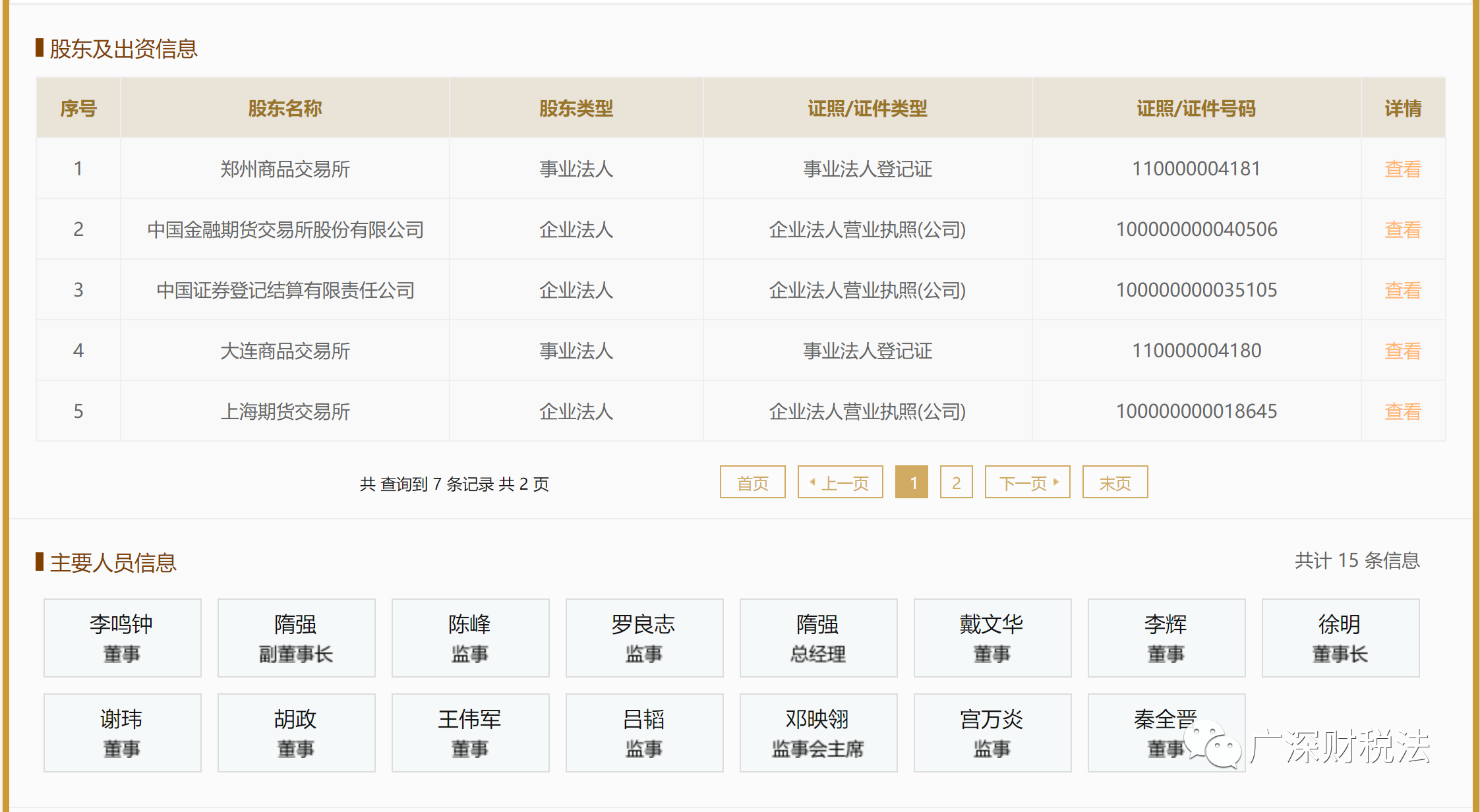This screenshot has width=1480, height=812.
Task: View details for 郑州商品交易所
Action: click(x=1402, y=169)
